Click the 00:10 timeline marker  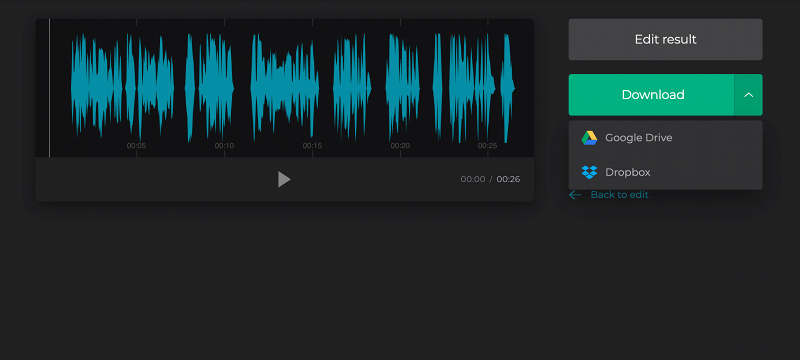point(224,146)
